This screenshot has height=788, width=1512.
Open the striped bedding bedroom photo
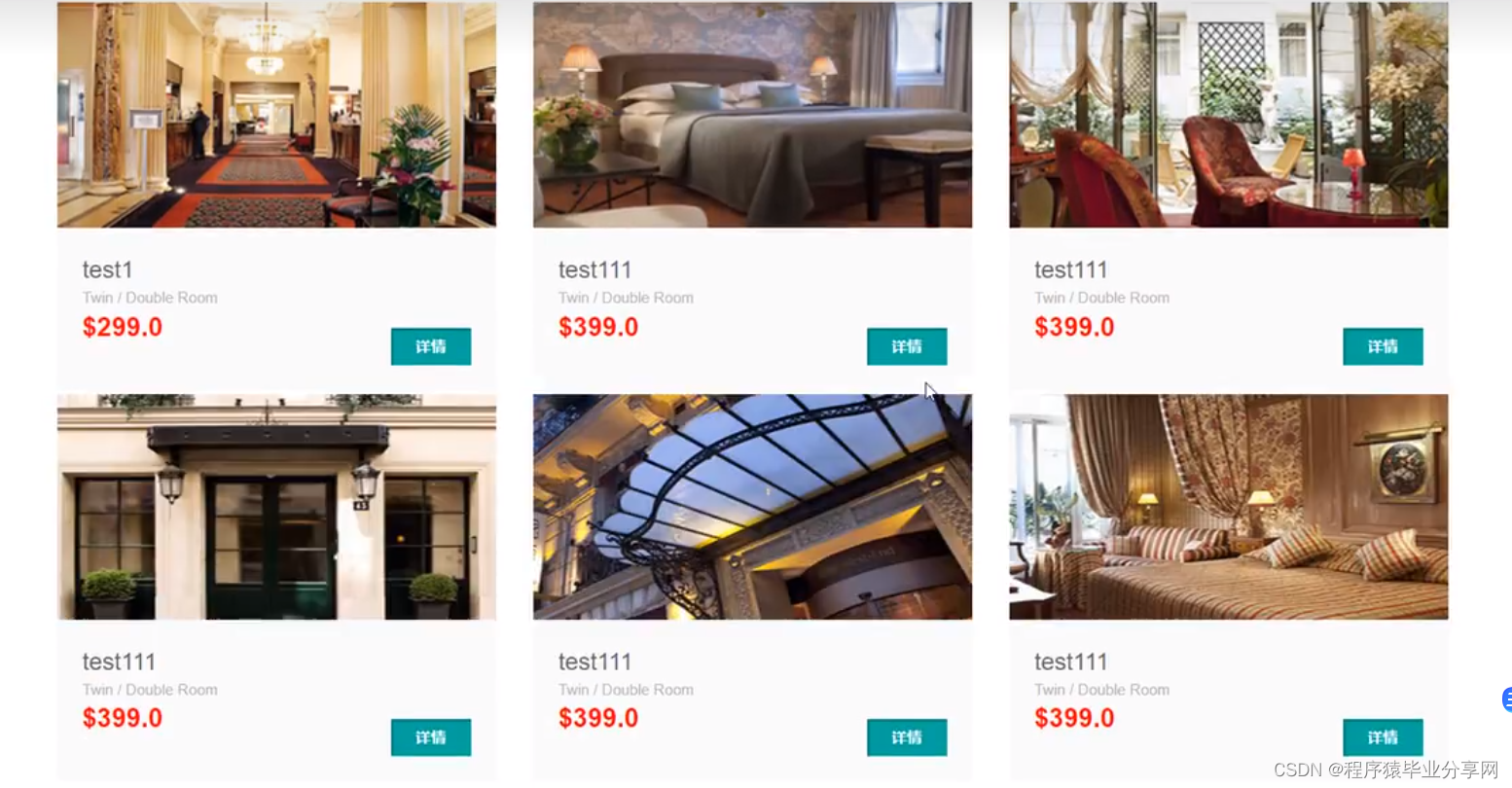[x=1228, y=507]
